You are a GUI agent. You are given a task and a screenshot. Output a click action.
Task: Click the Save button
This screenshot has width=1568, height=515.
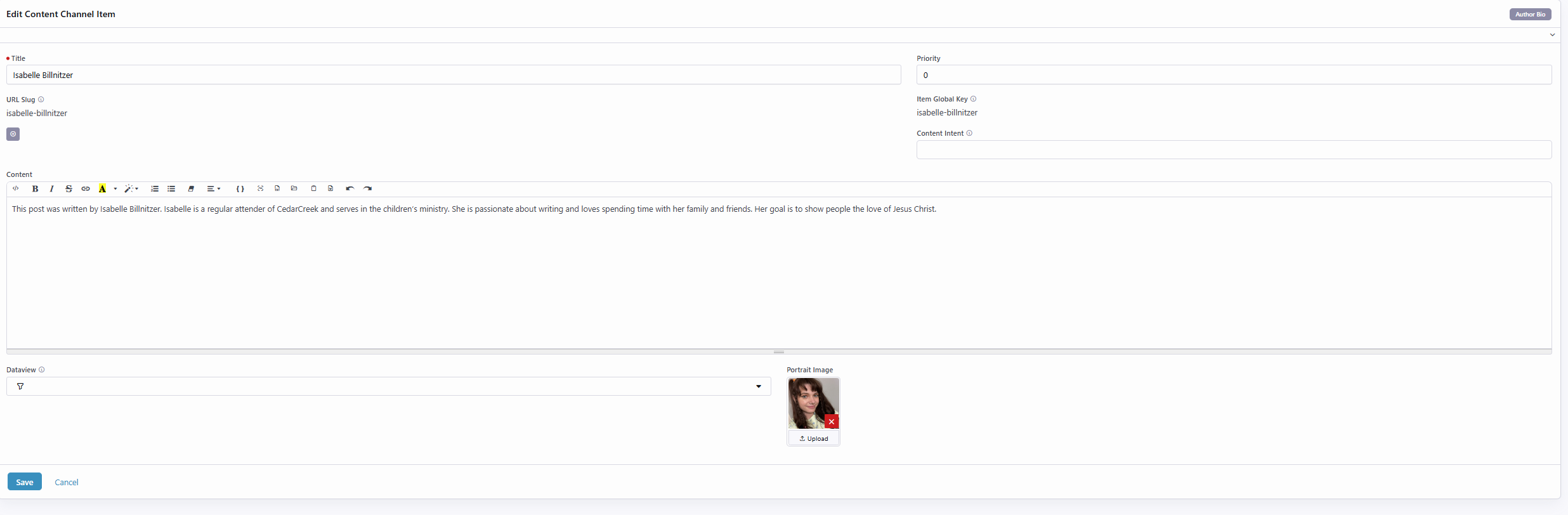tap(25, 482)
